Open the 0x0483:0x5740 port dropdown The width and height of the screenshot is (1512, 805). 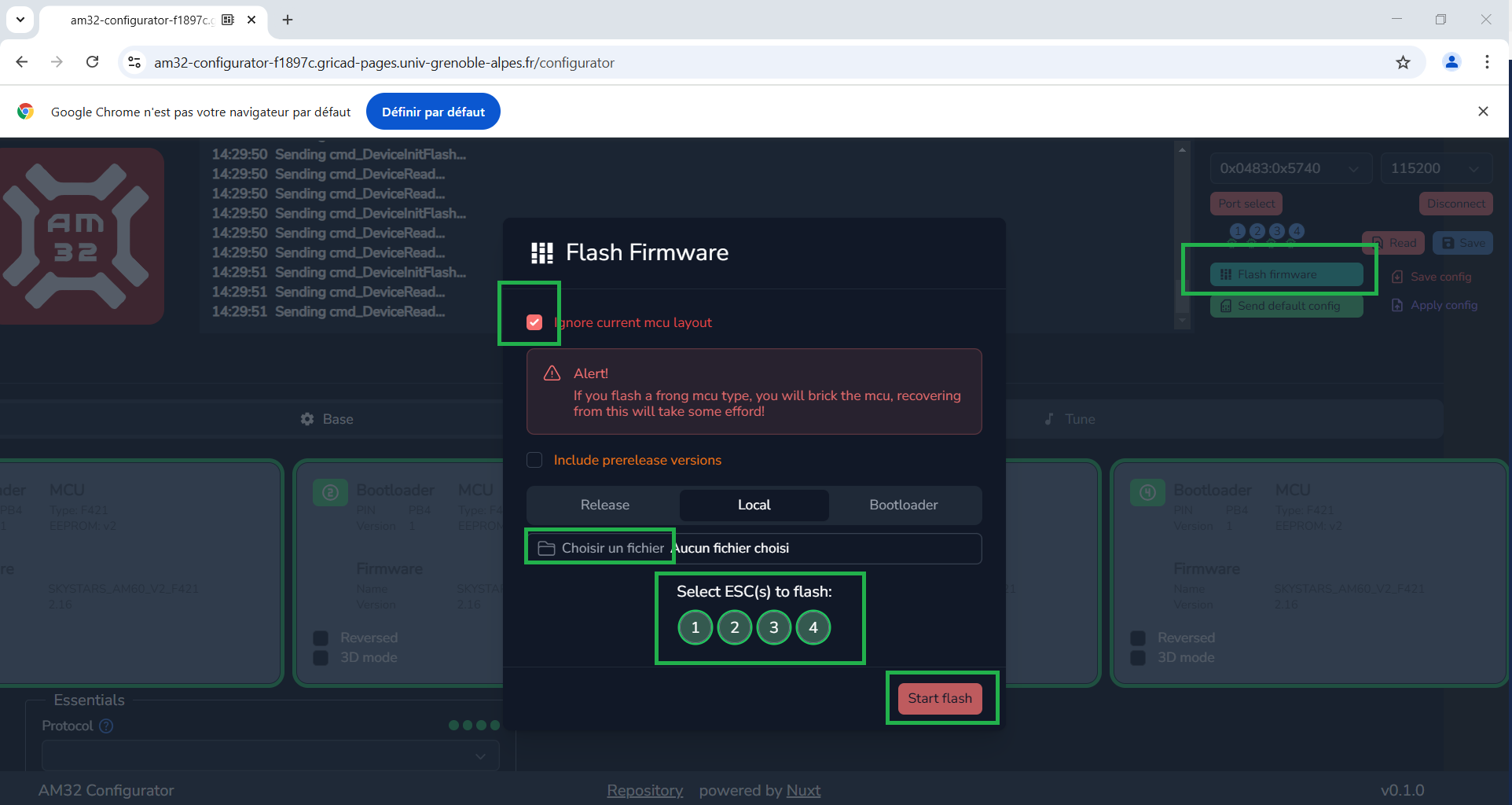tap(1290, 168)
